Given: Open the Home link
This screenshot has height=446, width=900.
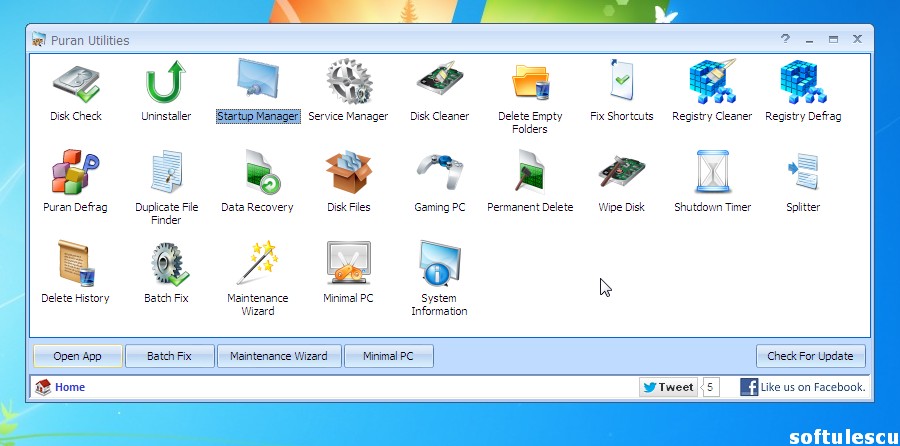Looking at the screenshot, I should pos(70,387).
